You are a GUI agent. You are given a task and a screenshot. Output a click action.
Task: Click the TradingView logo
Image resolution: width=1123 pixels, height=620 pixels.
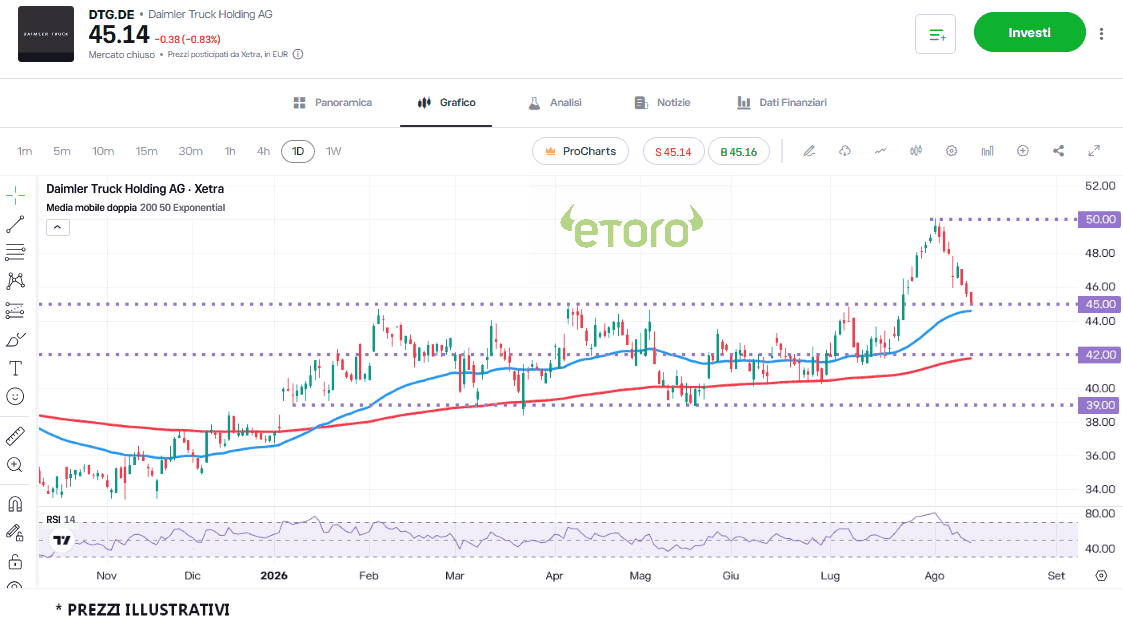click(62, 541)
